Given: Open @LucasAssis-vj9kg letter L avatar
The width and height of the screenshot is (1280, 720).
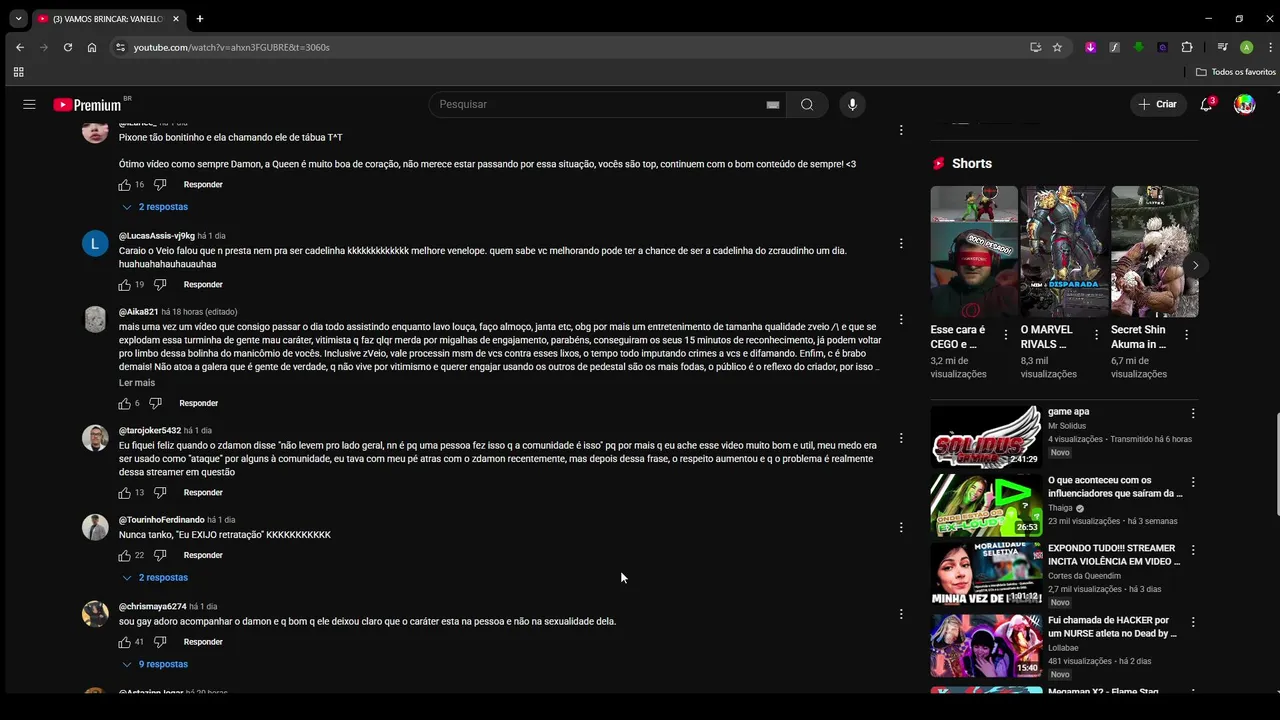Looking at the screenshot, I should [x=95, y=243].
